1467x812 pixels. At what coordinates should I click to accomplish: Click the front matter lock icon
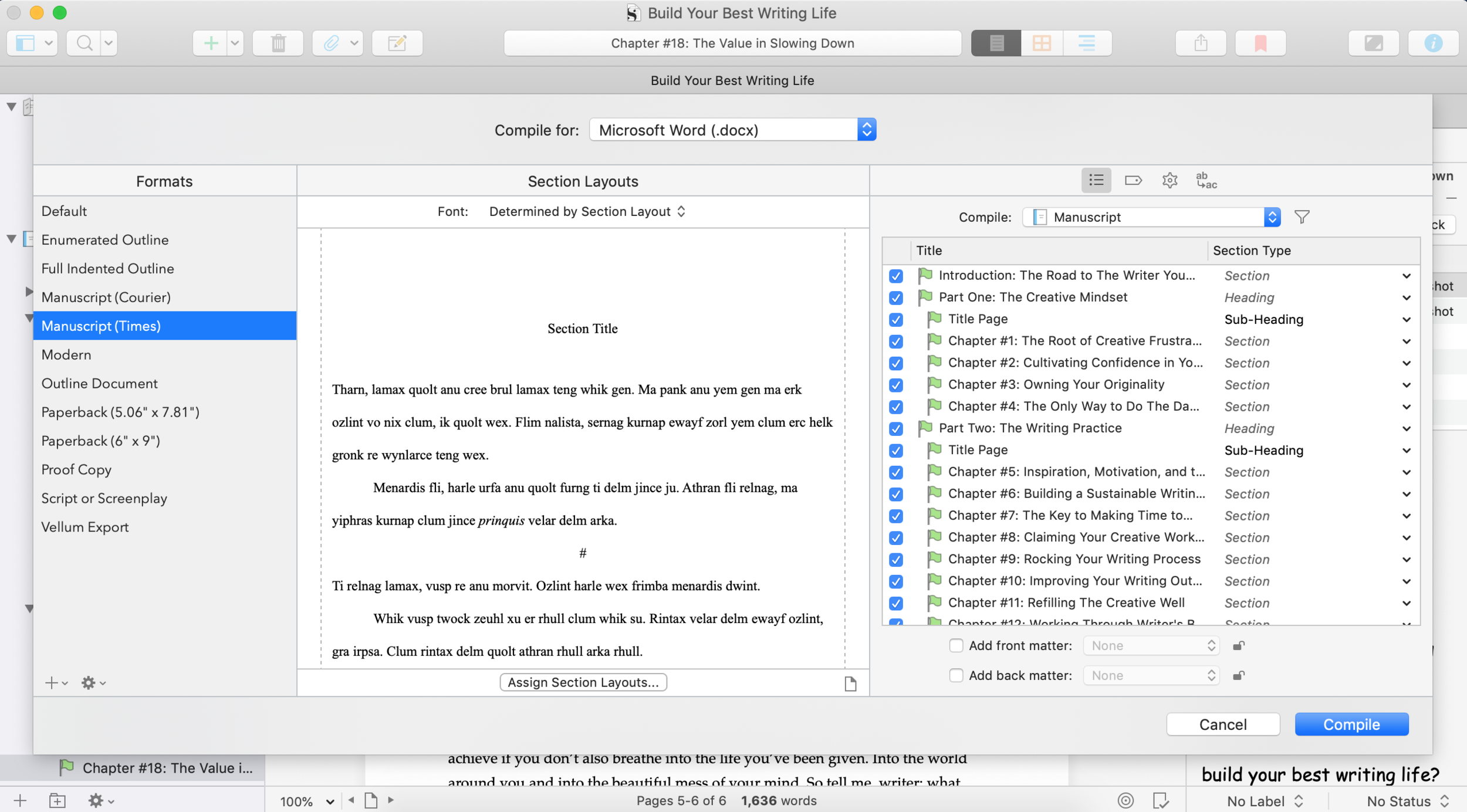[x=1238, y=645]
